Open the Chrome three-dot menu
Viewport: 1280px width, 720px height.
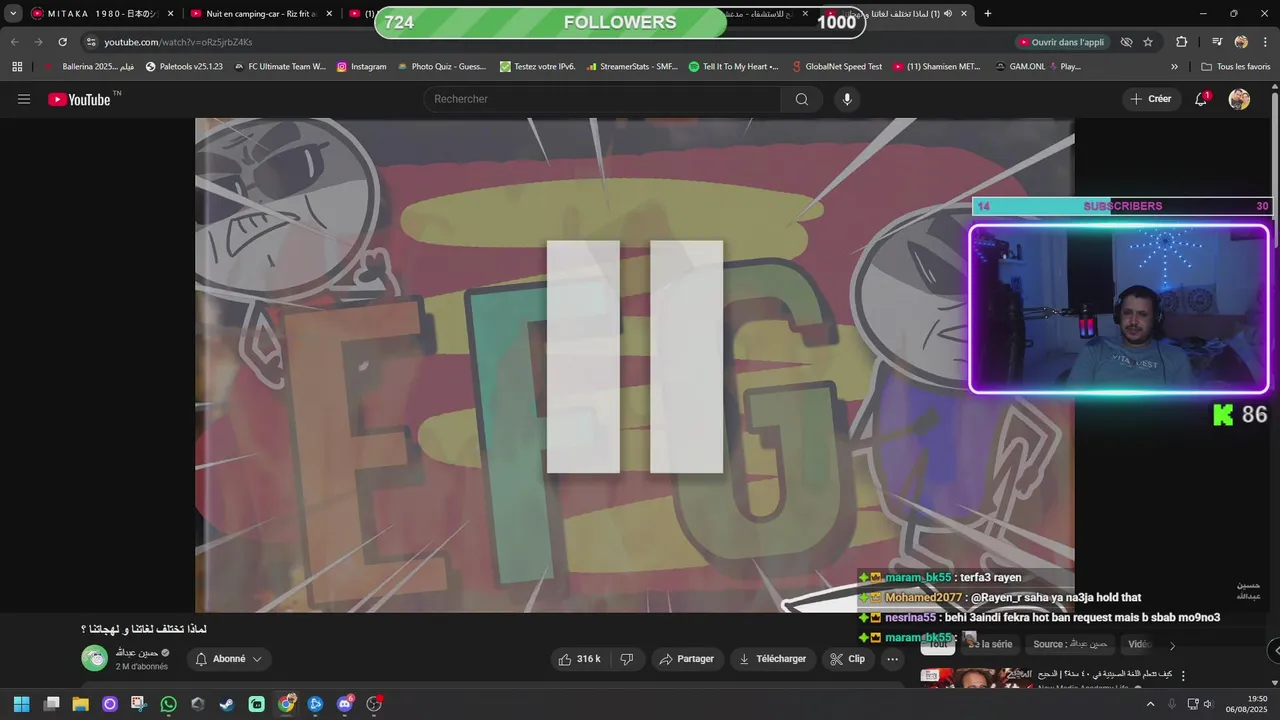tap(1264, 42)
